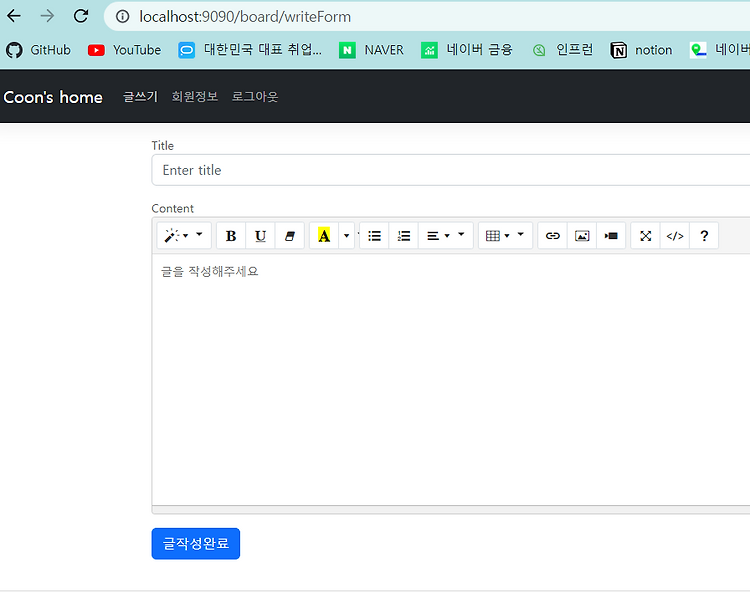This screenshot has width=750, height=593.
Task: Click the Enter title input field
Action: coord(451,170)
